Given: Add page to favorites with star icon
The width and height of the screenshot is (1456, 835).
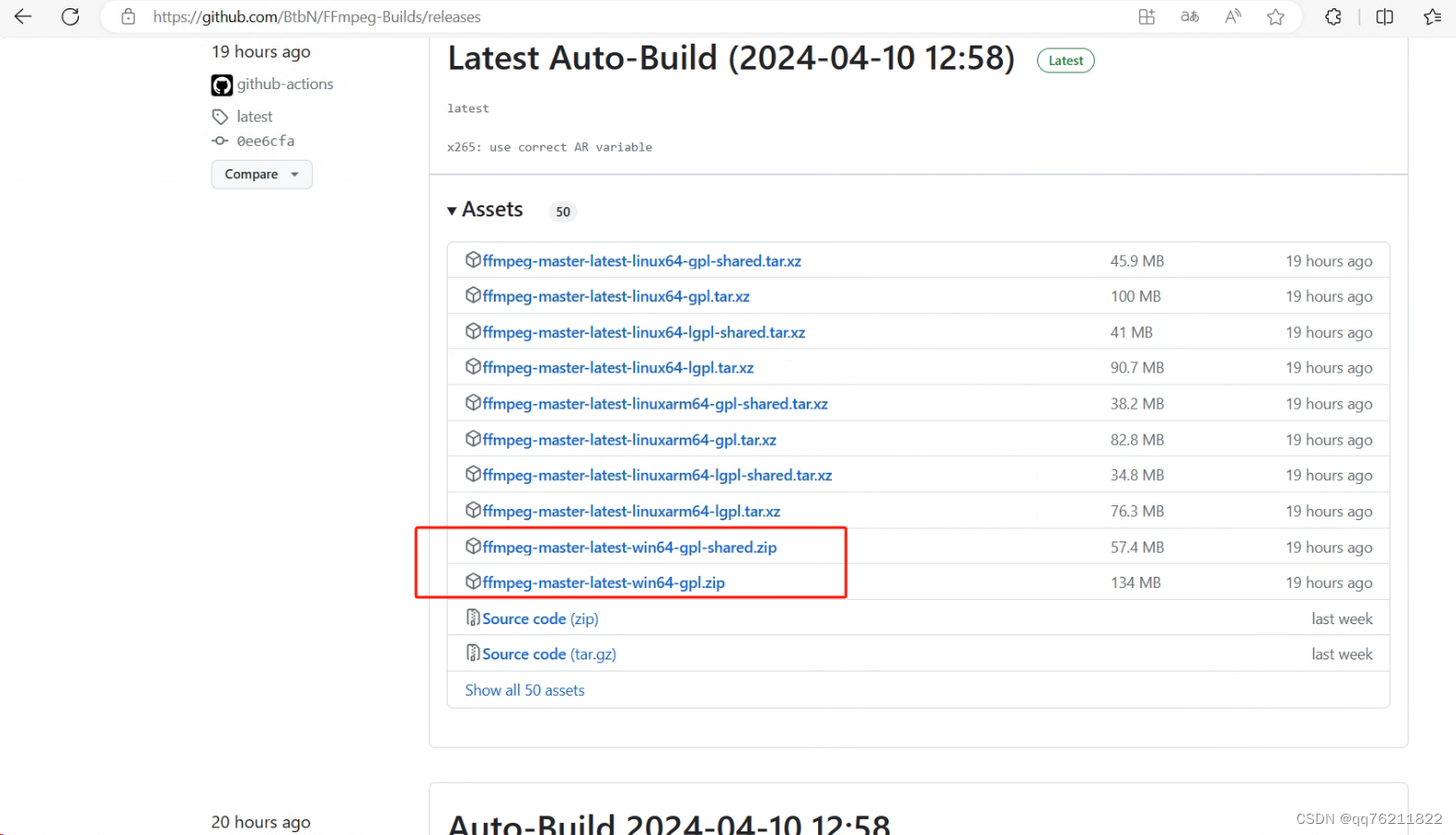Looking at the screenshot, I should tap(1276, 17).
